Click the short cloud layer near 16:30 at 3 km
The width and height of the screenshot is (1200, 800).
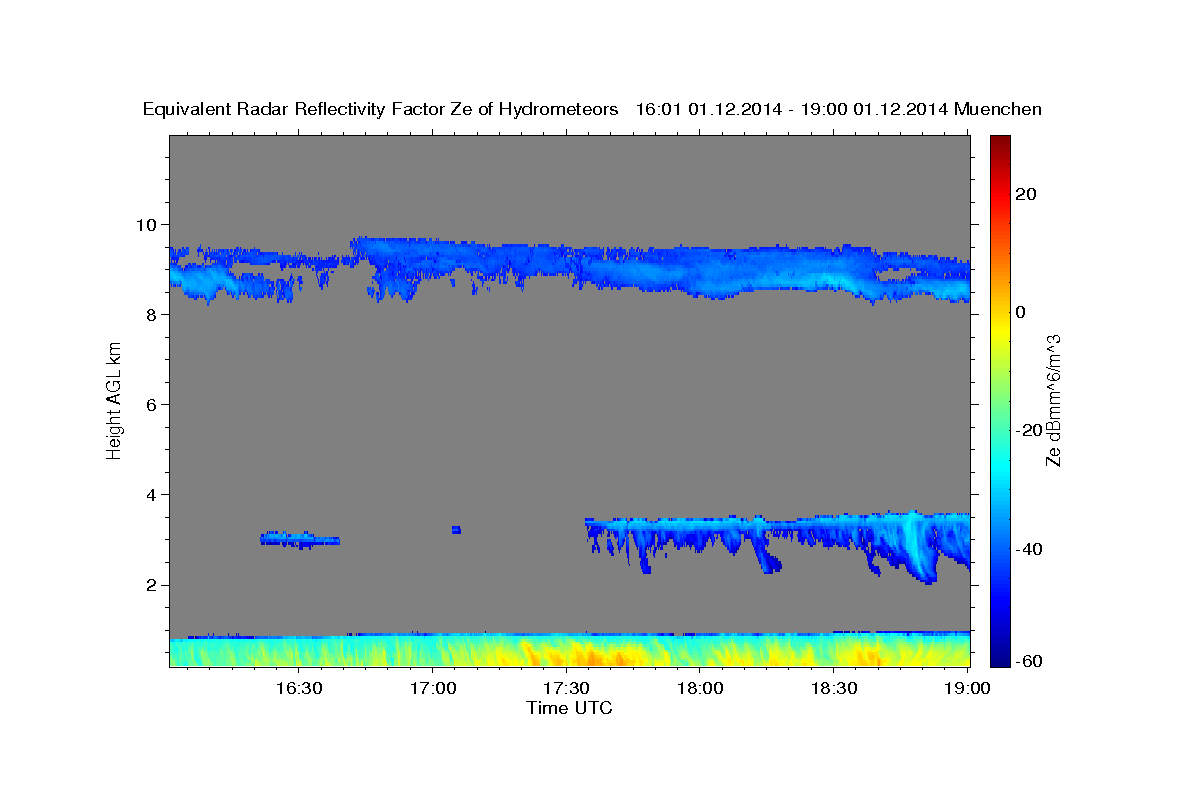(300, 540)
